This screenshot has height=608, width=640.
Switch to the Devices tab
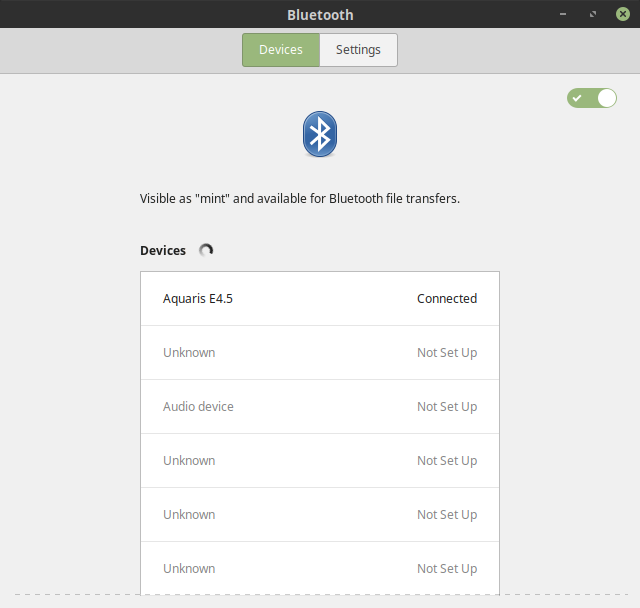coord(281,50)
